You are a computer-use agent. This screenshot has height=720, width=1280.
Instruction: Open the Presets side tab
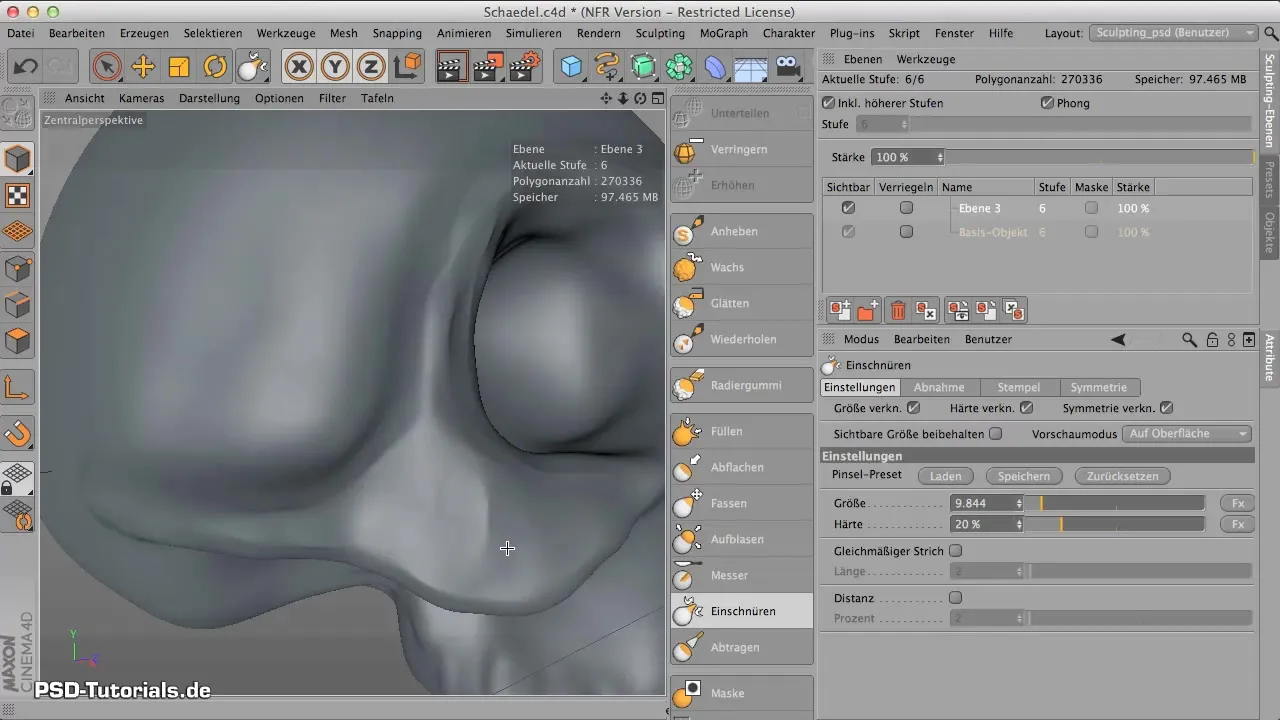(1270, 180)
